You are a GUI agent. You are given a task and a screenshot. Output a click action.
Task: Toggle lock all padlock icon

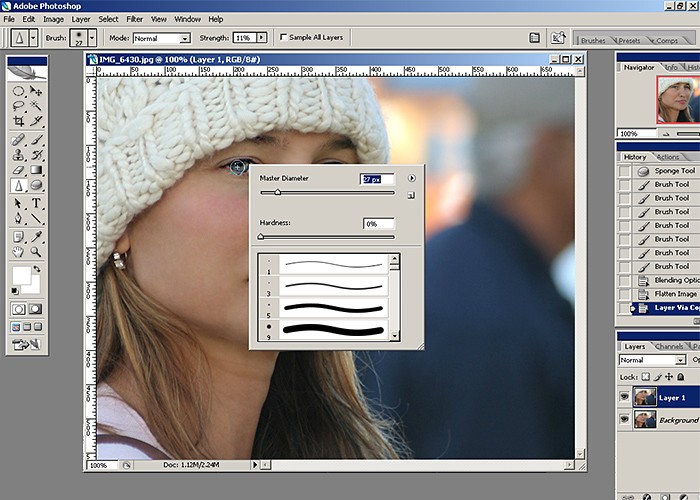(x=680, y=377)
